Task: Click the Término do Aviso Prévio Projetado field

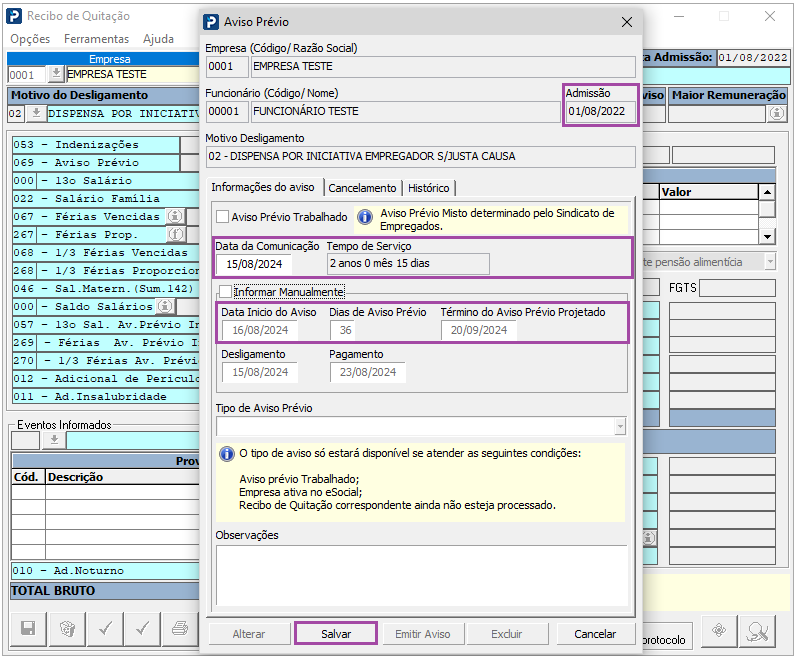Action: [x=479, y=330]
